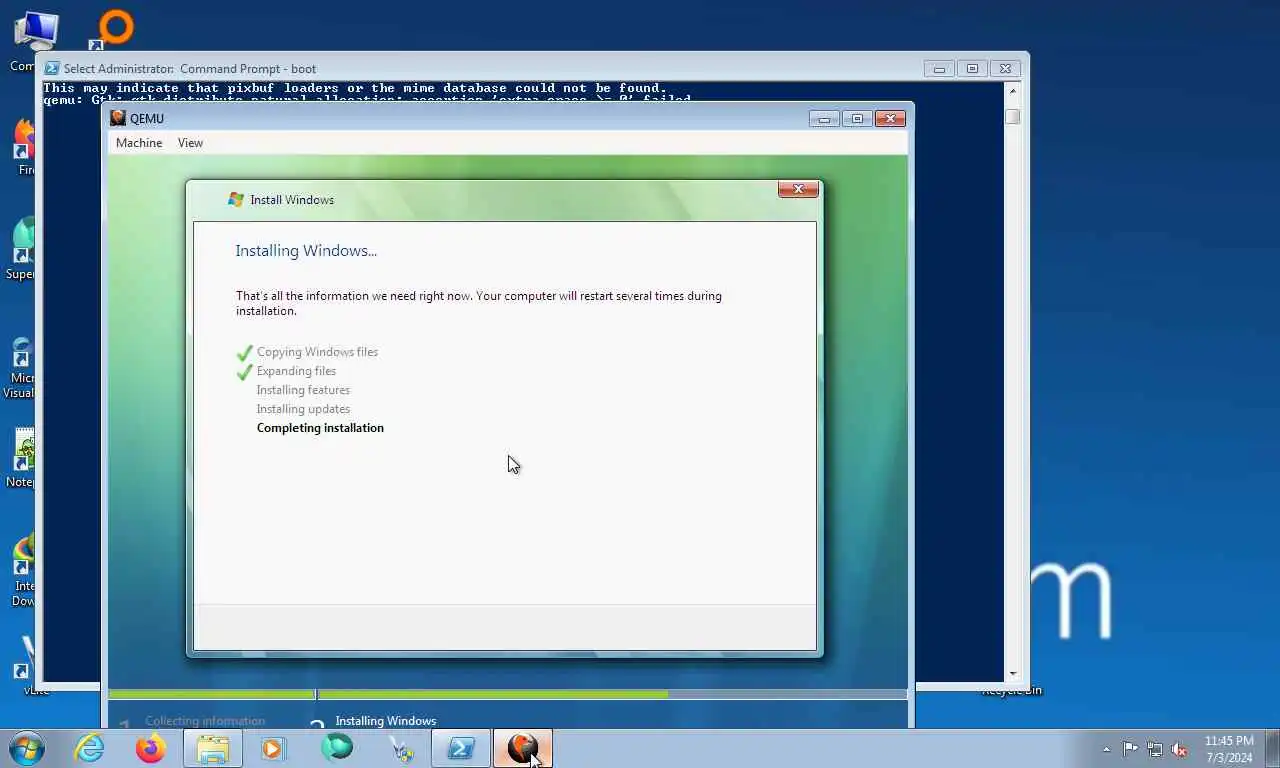Viewport: 1280px width, 768px height.
Task: Click the QEMU taskbar button
Action: [523, 748]
